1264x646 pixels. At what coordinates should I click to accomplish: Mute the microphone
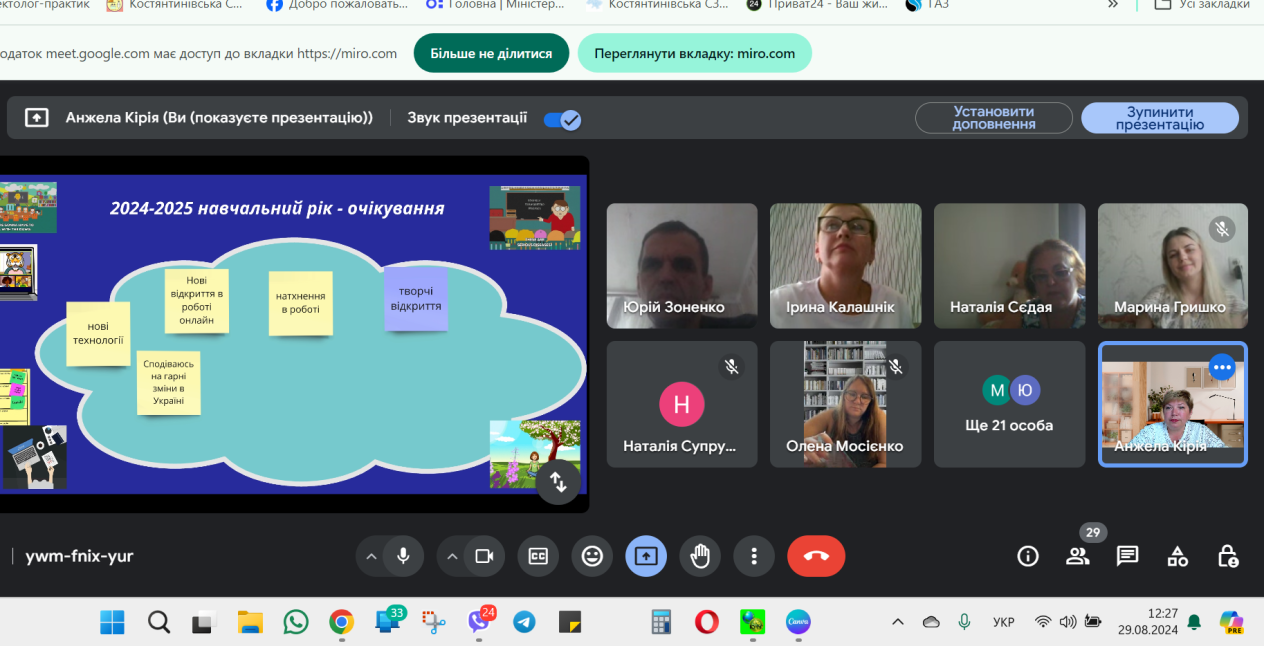point(403,556)
